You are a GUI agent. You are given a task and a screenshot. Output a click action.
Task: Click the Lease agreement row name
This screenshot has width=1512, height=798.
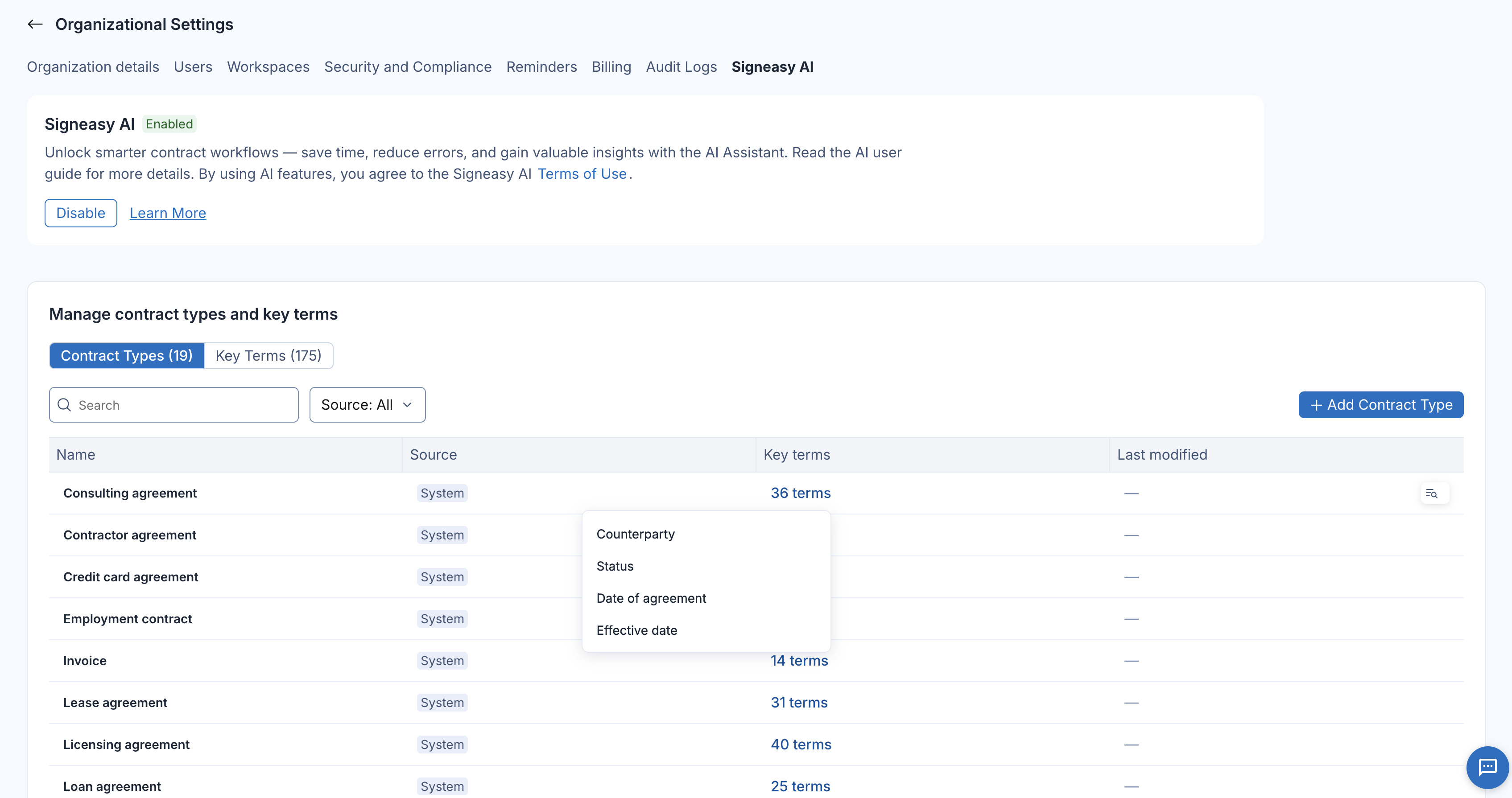(x=115, y=703)
